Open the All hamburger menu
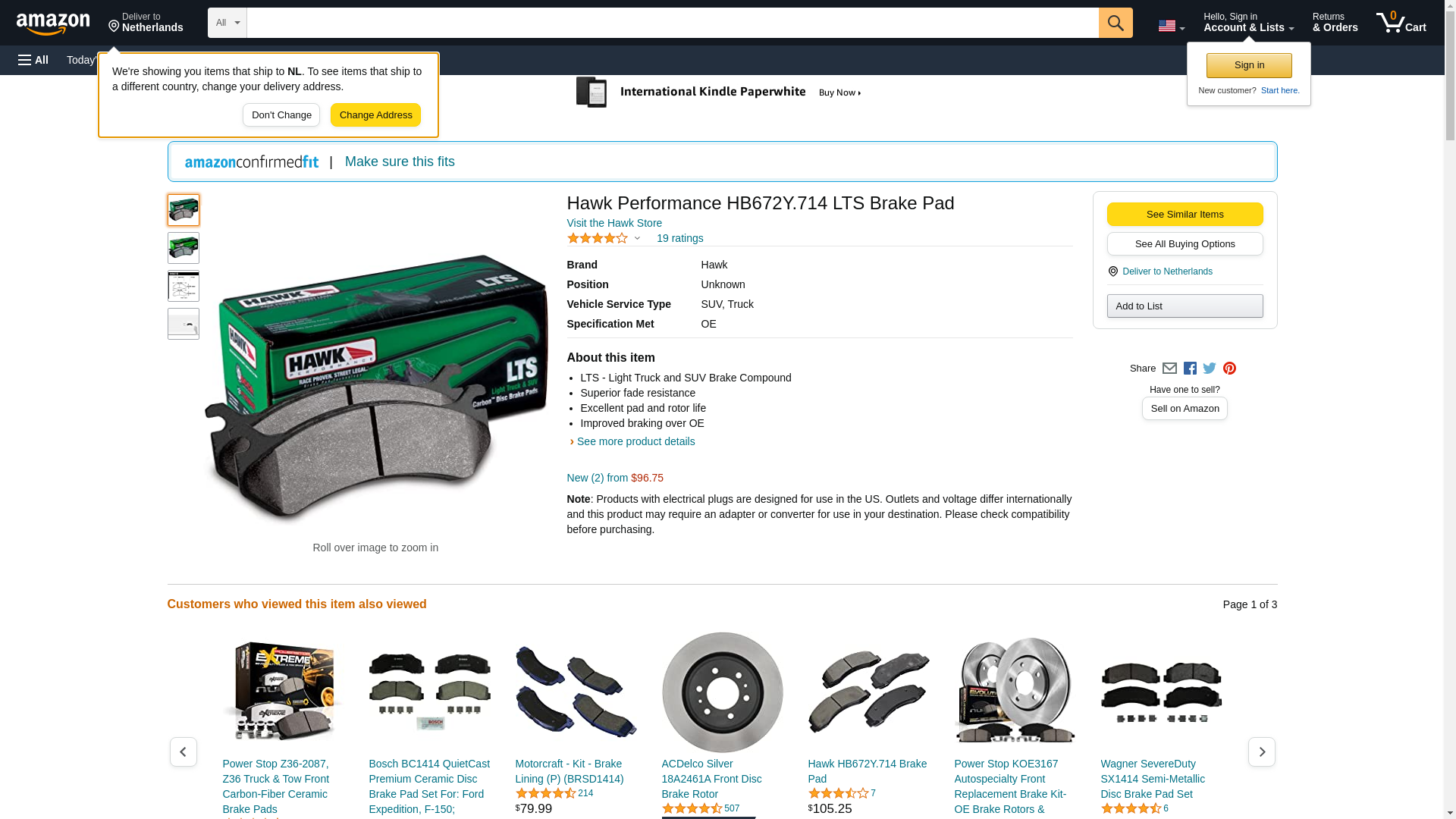Image resolution: width=1456 pixels, height=819 pixels. [33, 60]
